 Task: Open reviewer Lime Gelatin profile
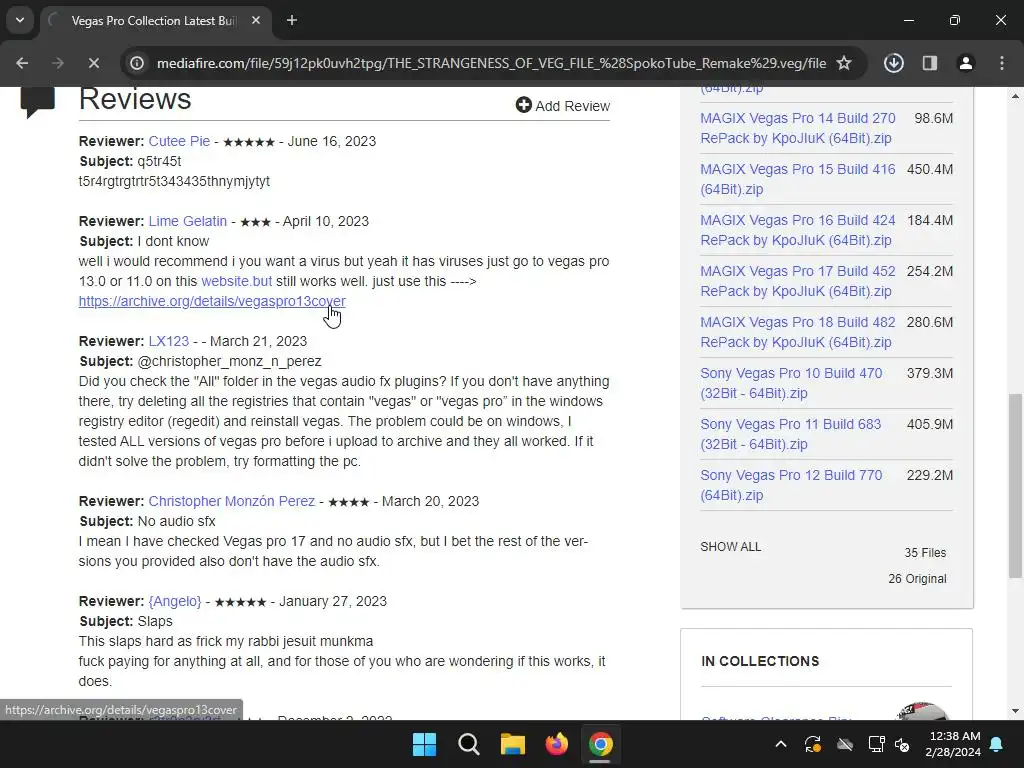pos(187,221)
